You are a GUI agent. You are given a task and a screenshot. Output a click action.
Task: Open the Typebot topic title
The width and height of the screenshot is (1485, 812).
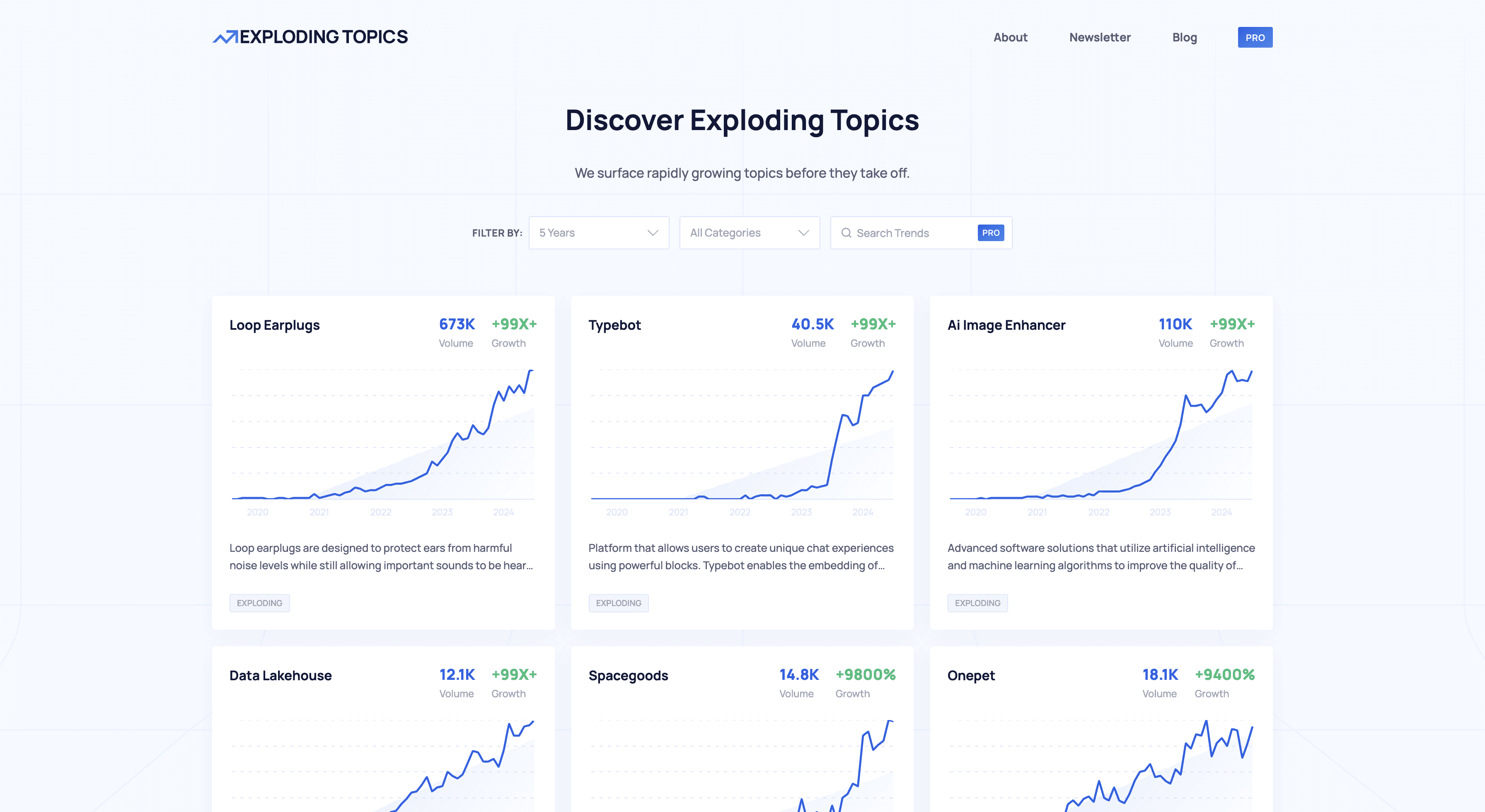pyautogui.click(x=614, y=325)
